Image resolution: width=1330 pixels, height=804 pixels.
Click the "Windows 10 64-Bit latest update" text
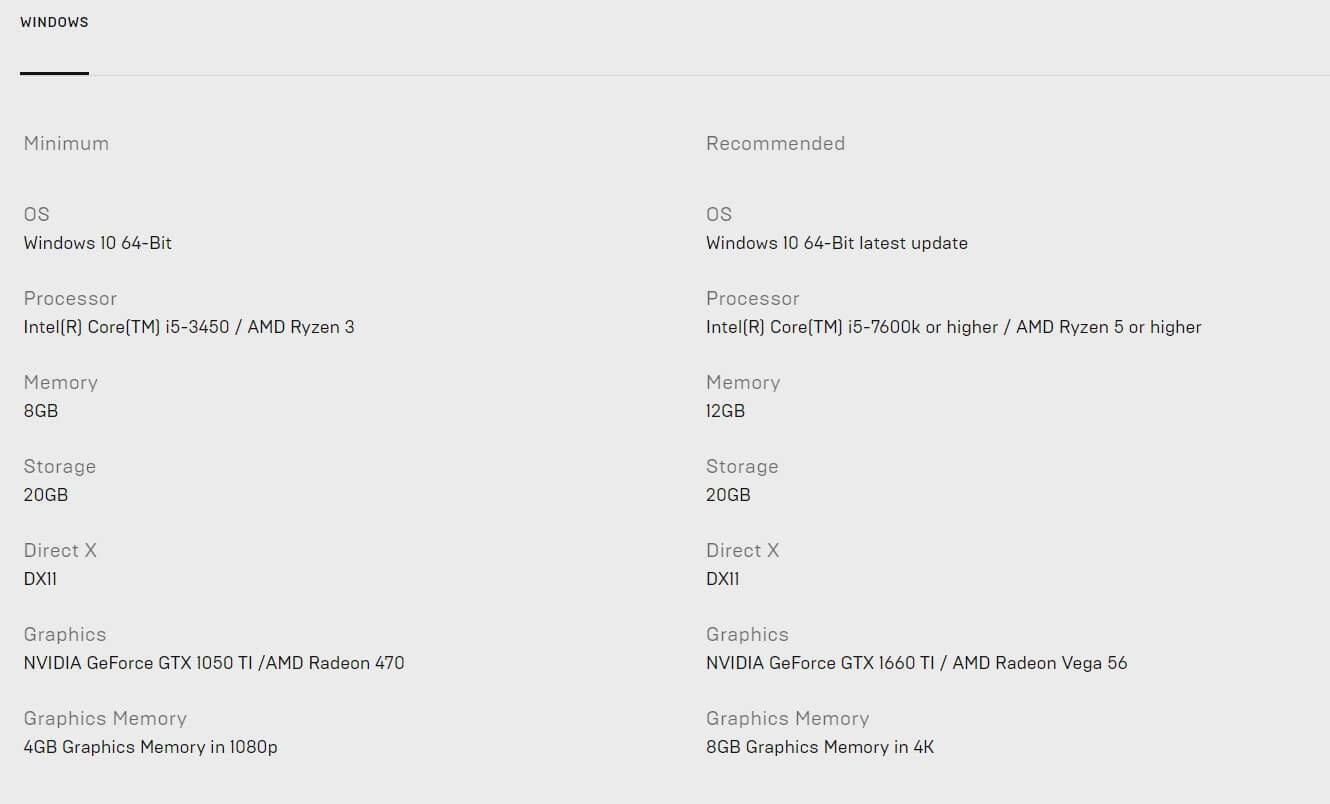(x=836, y=243)
